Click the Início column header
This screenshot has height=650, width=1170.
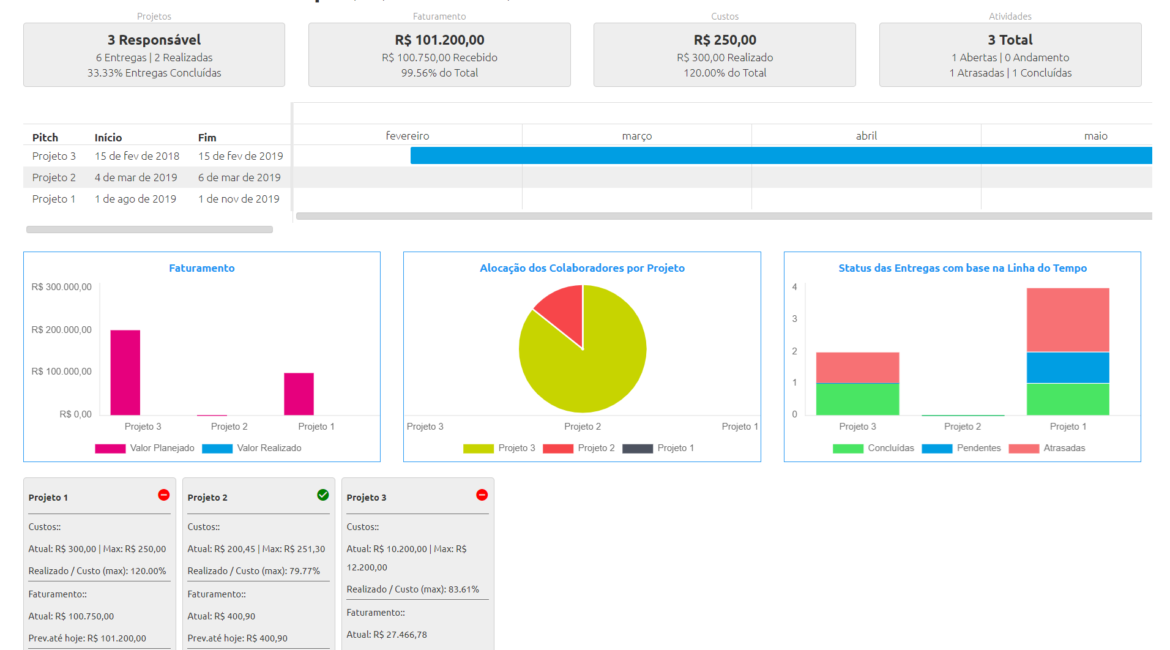(x=108, y=137)
